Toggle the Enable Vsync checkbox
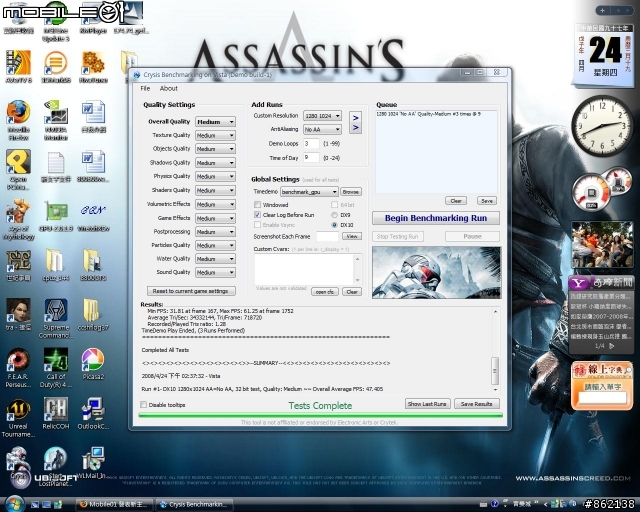Screen dimensions: 640x512 click(258, 225)
